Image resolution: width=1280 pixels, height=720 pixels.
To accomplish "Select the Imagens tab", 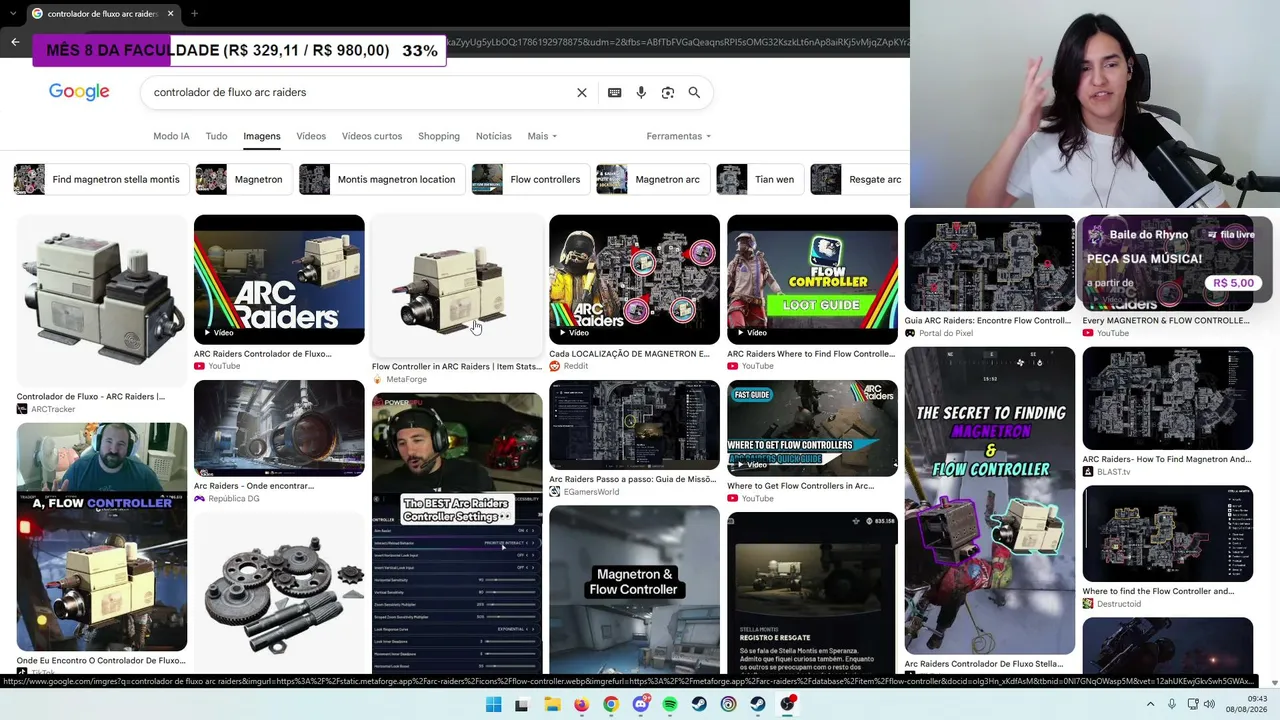I will click(x=262, y=136).
